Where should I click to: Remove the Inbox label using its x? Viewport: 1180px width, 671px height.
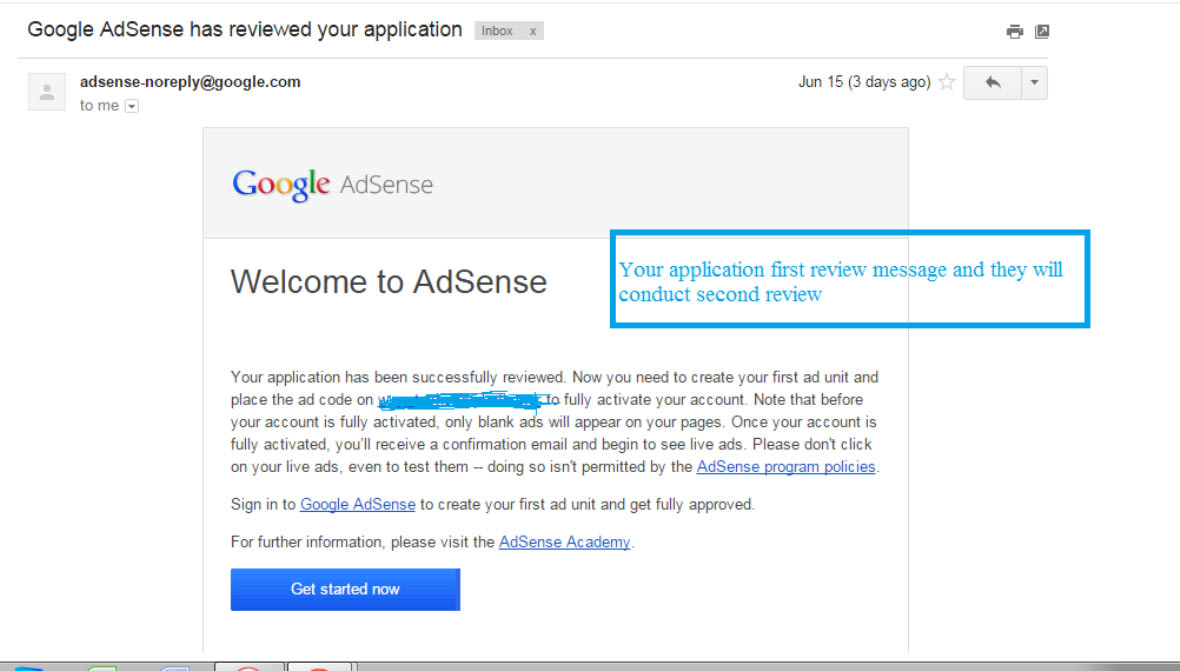click(533, 31)
